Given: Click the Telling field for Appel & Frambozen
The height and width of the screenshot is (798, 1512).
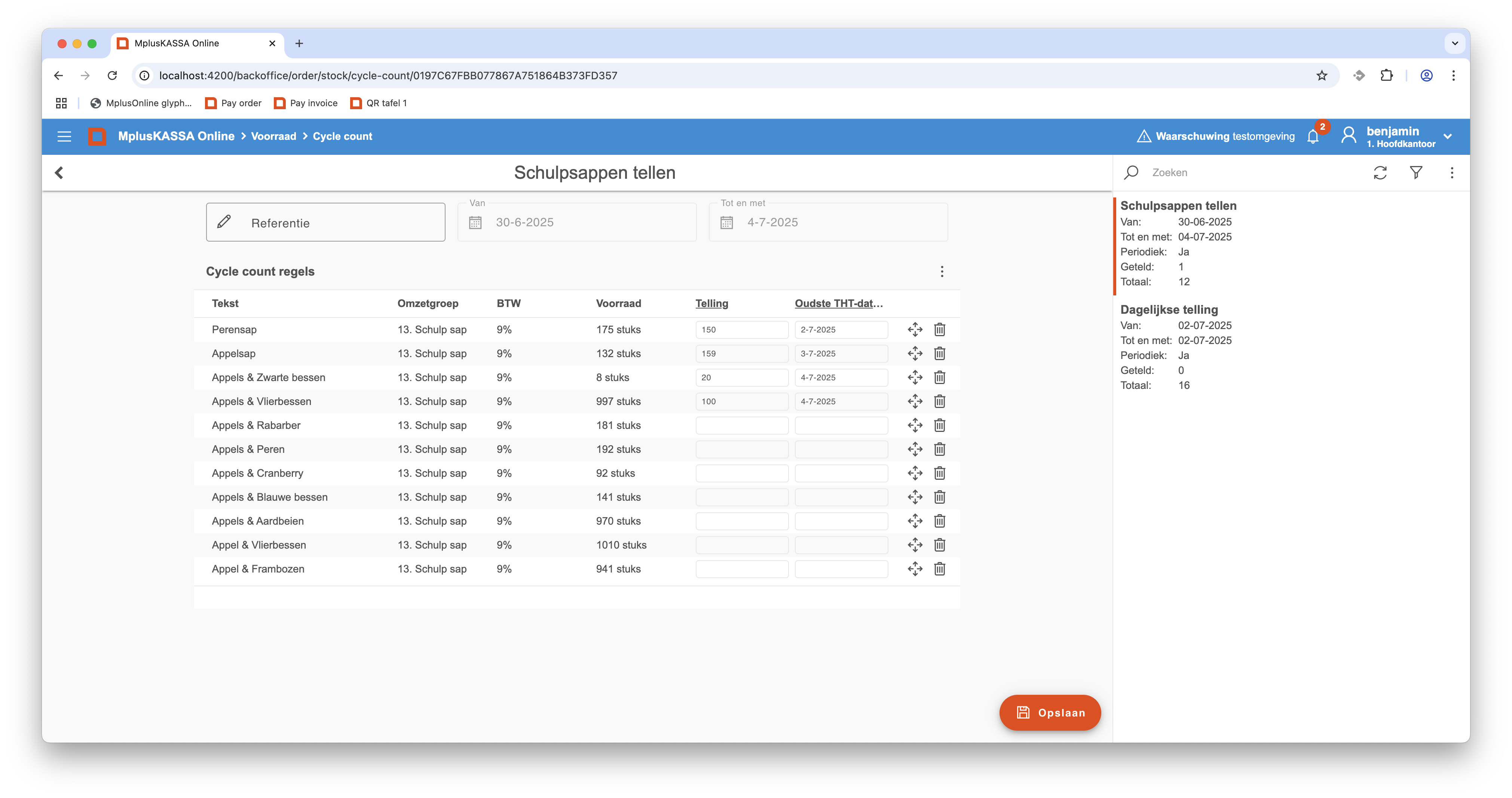Looking at the screenshot, I should (x=741, y=569).
